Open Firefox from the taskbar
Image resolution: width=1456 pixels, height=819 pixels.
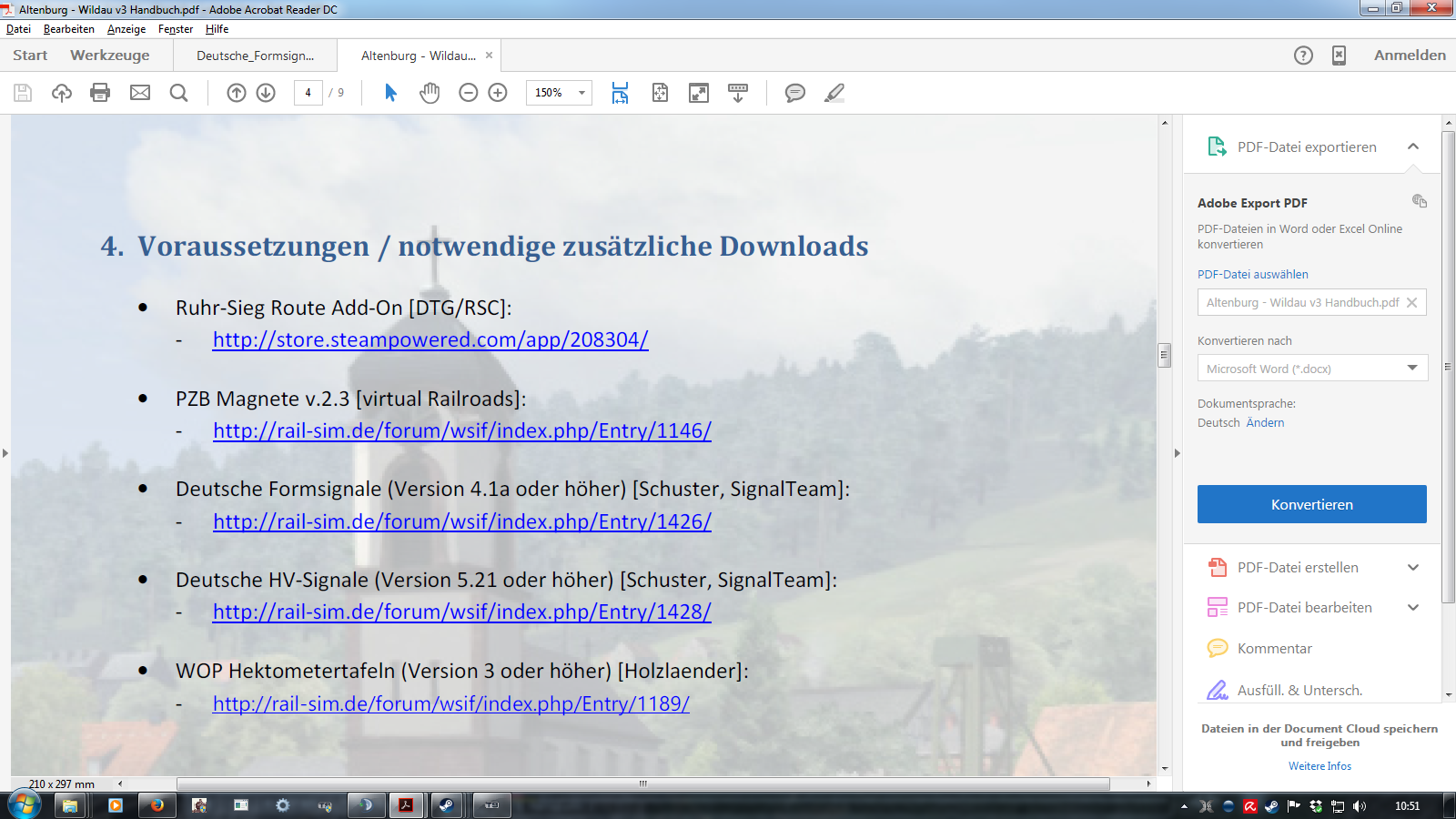[x=157, y=805]
